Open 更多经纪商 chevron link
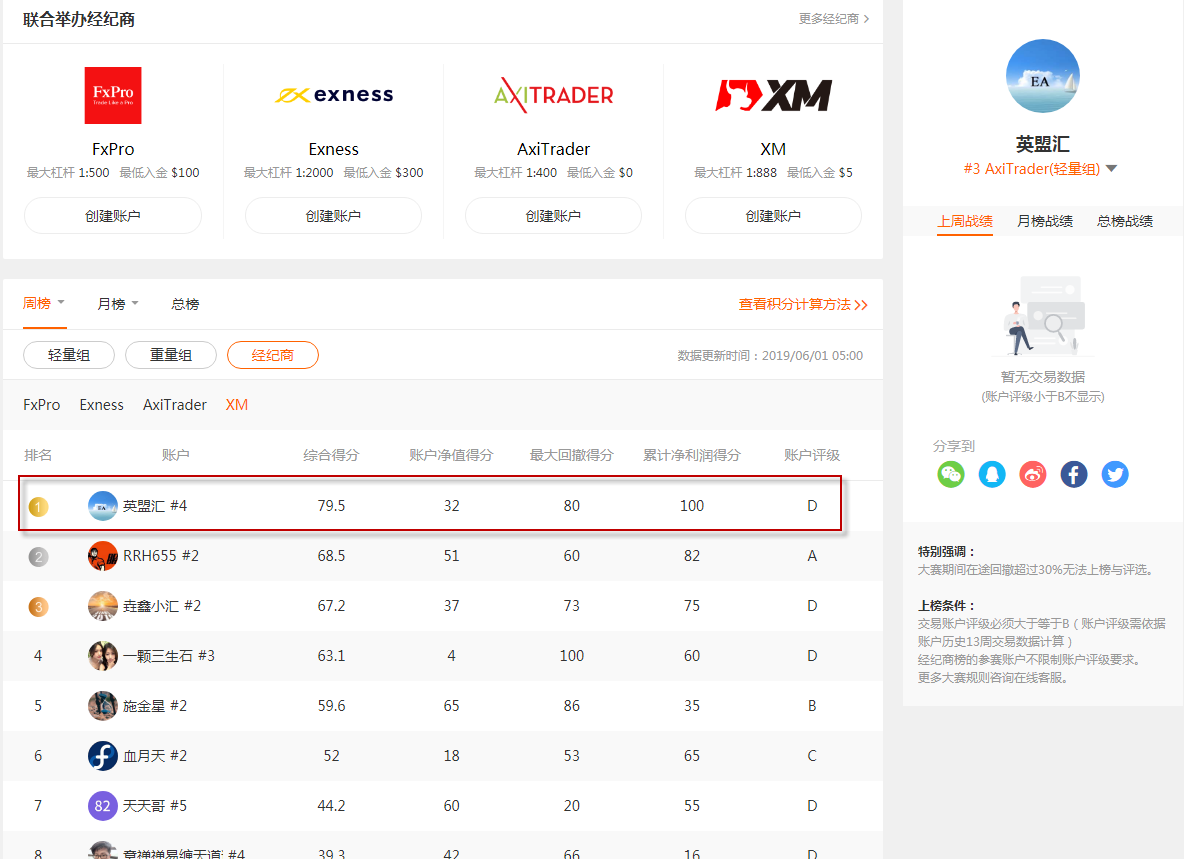Viewport: 1184px width, 859px height. pos(834,18)
